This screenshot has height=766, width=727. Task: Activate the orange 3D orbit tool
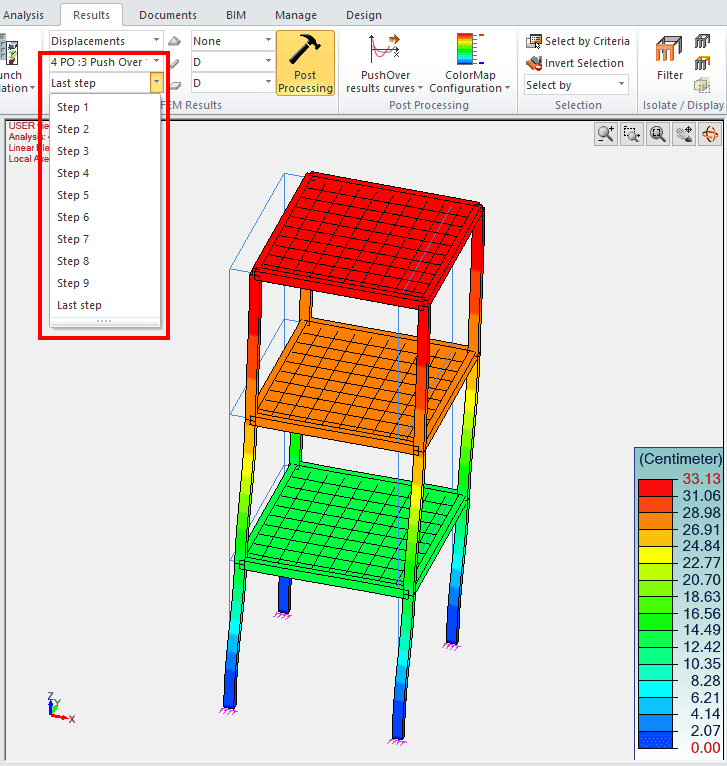click(x=710, y=134)
